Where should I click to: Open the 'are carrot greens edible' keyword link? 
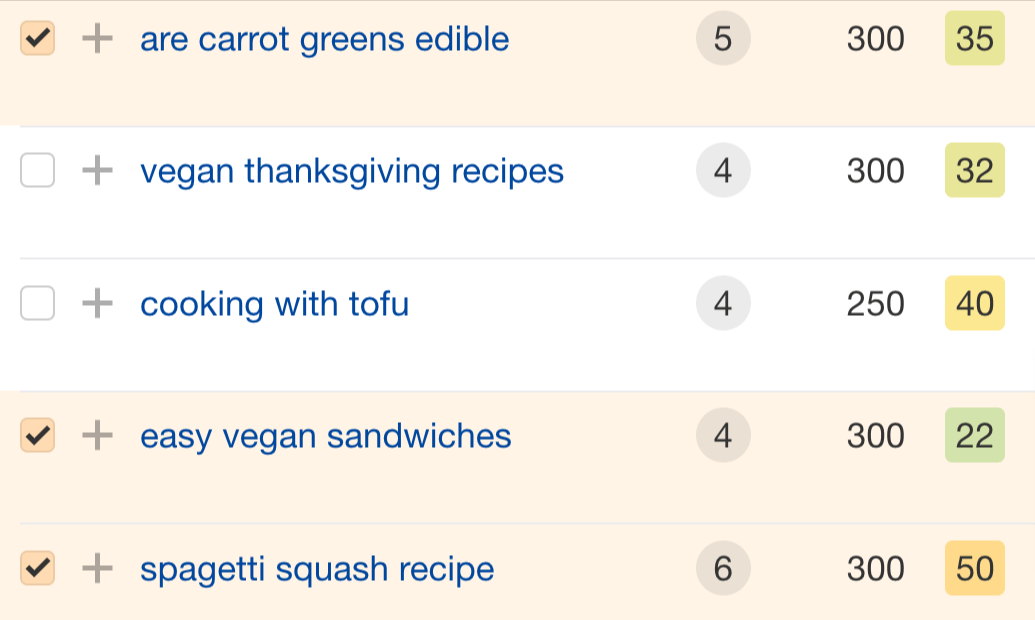(324, 40)
